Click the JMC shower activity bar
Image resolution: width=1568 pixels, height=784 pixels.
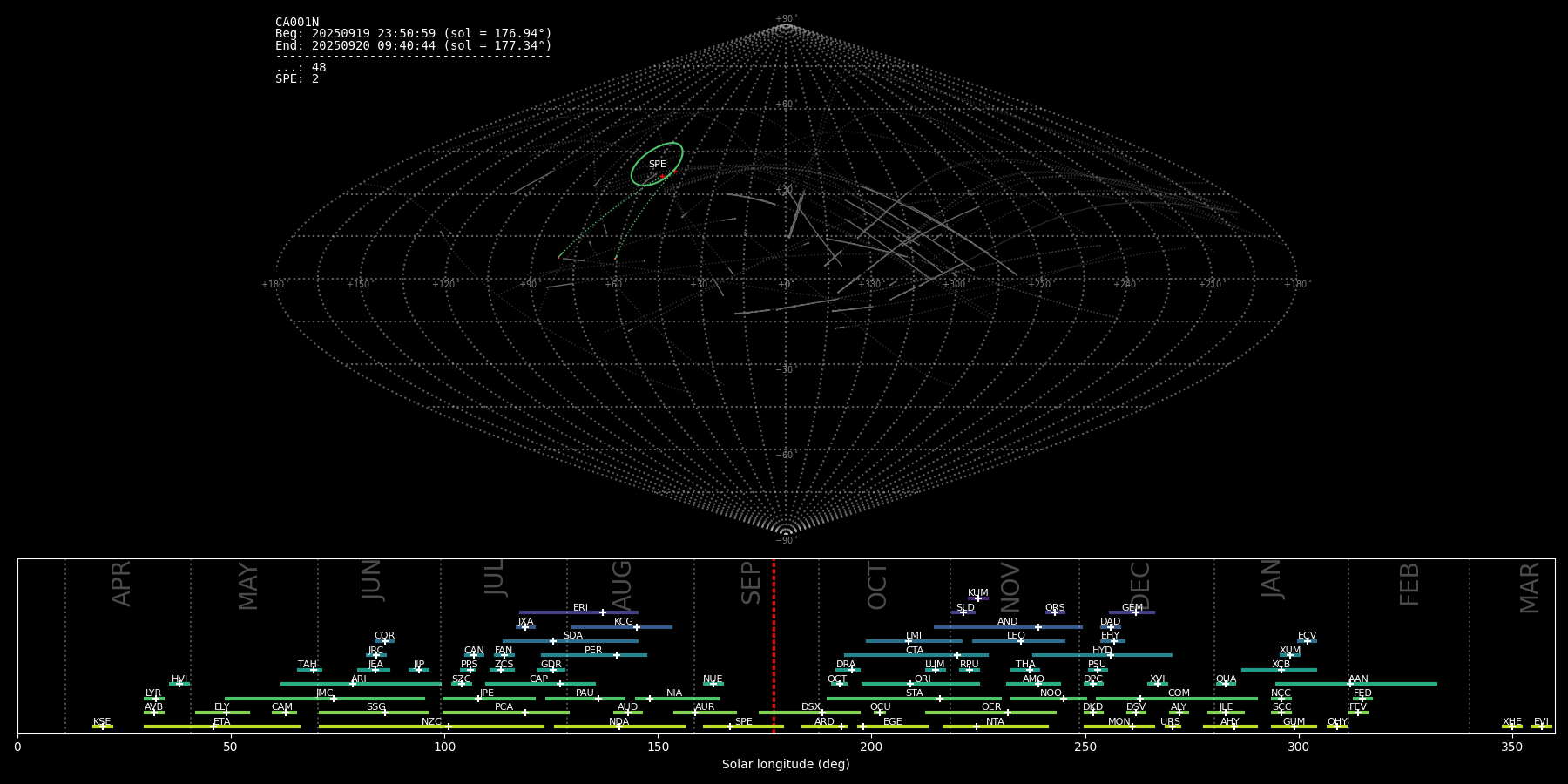[325, 699]
